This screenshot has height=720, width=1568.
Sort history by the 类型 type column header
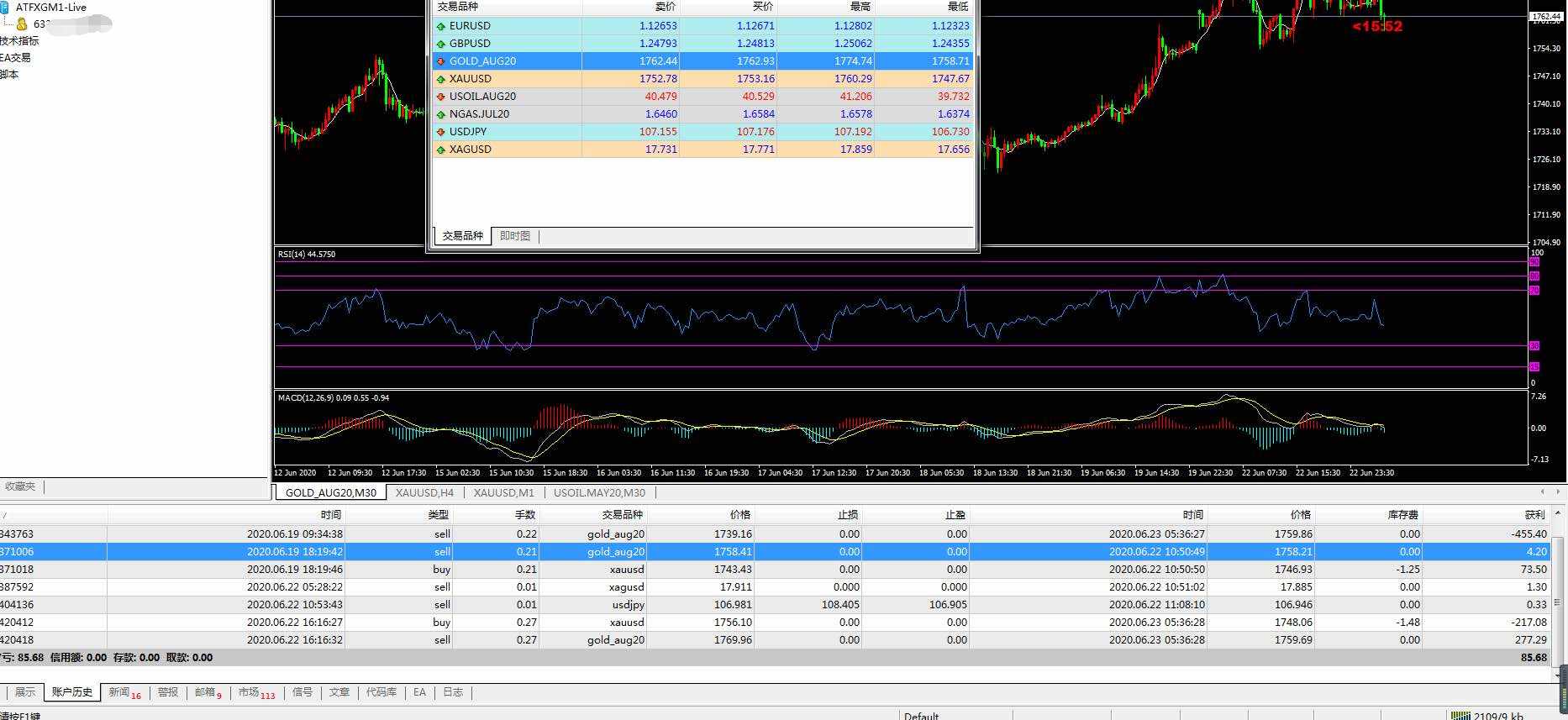click(x=438, y=514)
